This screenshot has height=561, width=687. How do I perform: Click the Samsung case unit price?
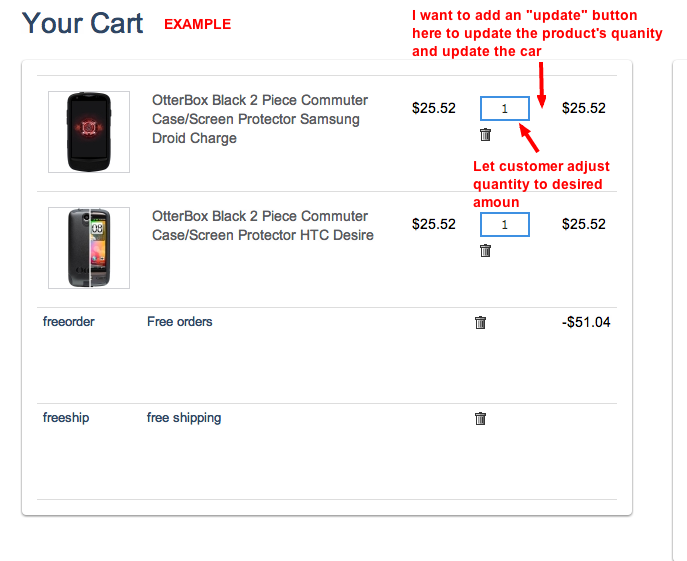434,109
